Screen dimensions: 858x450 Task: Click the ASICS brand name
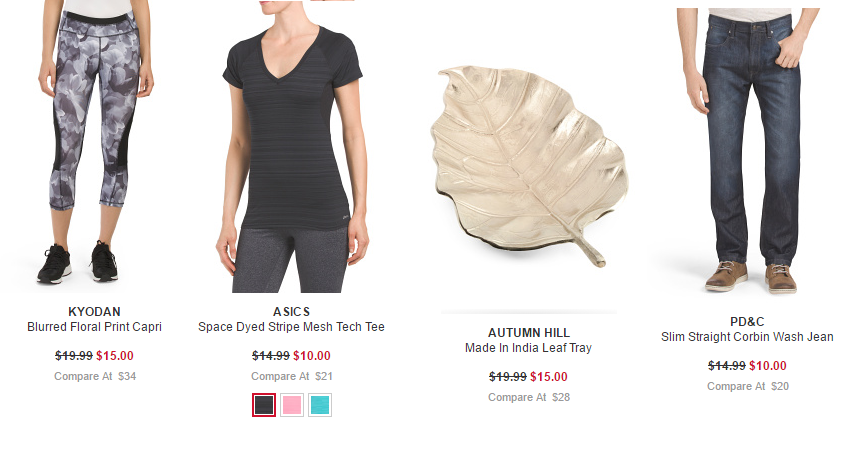coord(292,311)
